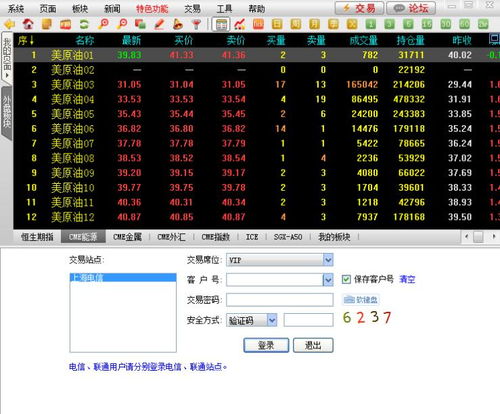This screenshot has height=414, width=500.
Task: Click the orange tick chart icon
Action: 258,24
